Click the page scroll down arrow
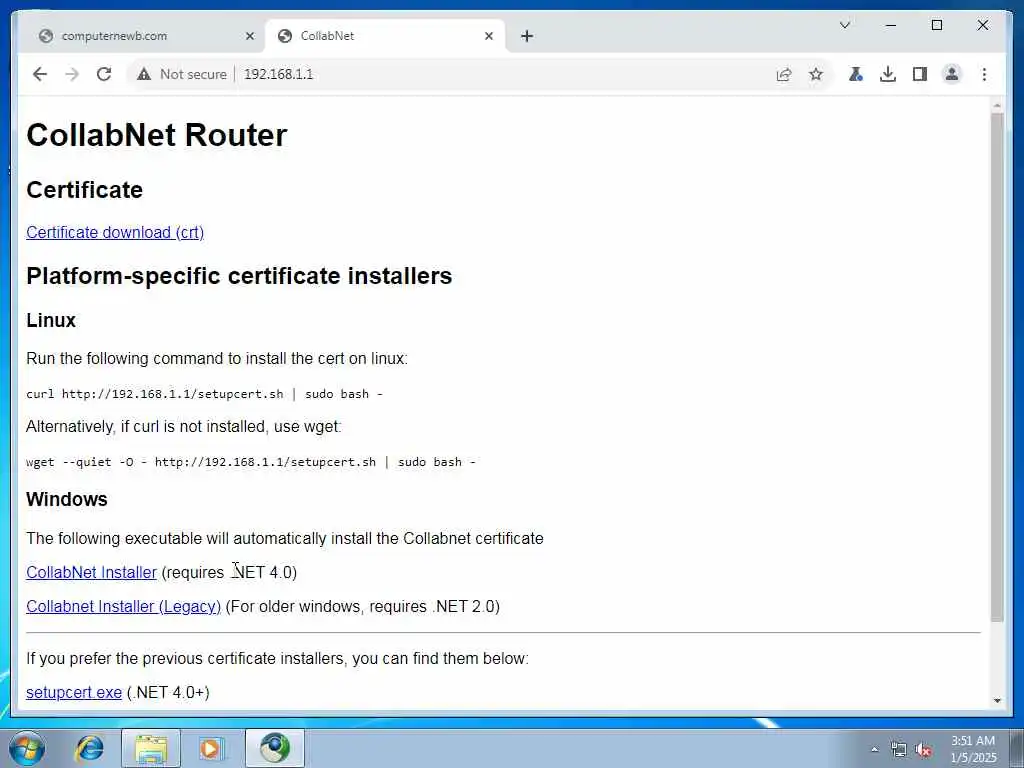 tap(997, 701)
